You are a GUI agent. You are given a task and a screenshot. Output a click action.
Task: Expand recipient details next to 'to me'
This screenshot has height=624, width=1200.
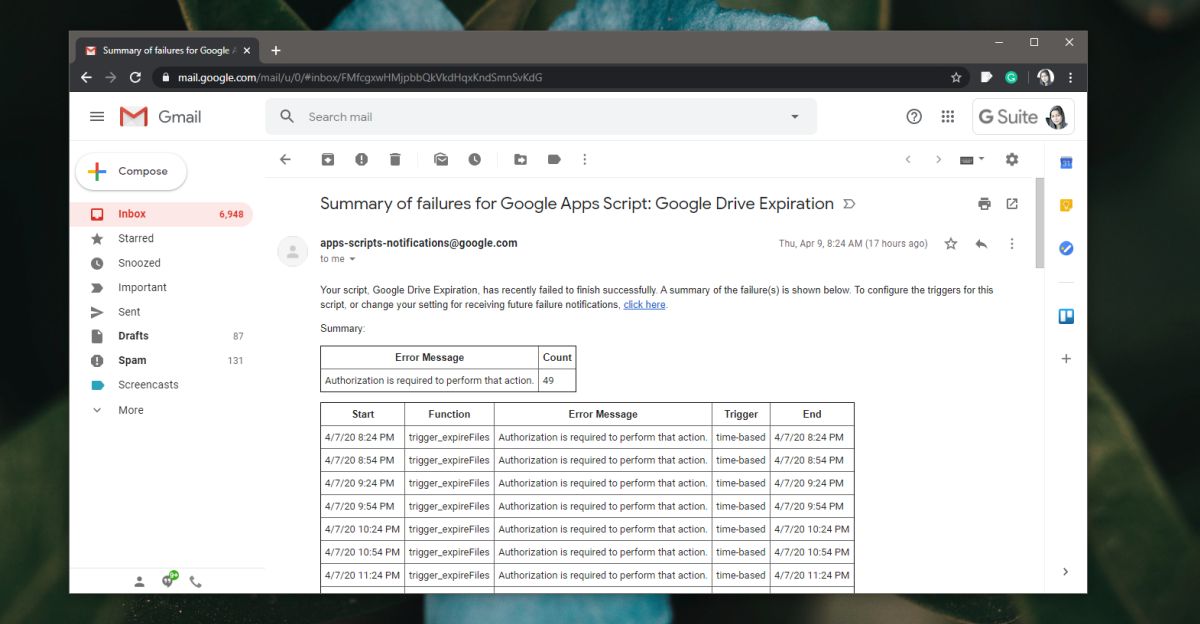click(x=352, y=259)
